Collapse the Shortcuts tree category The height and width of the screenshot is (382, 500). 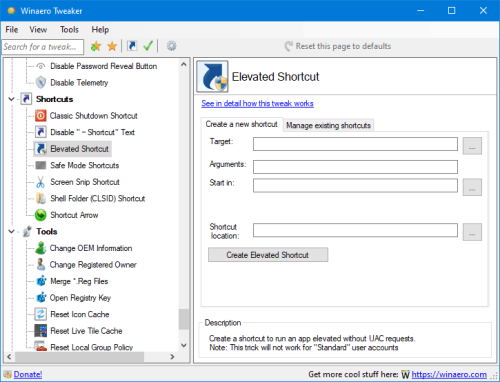pos(12,99)
